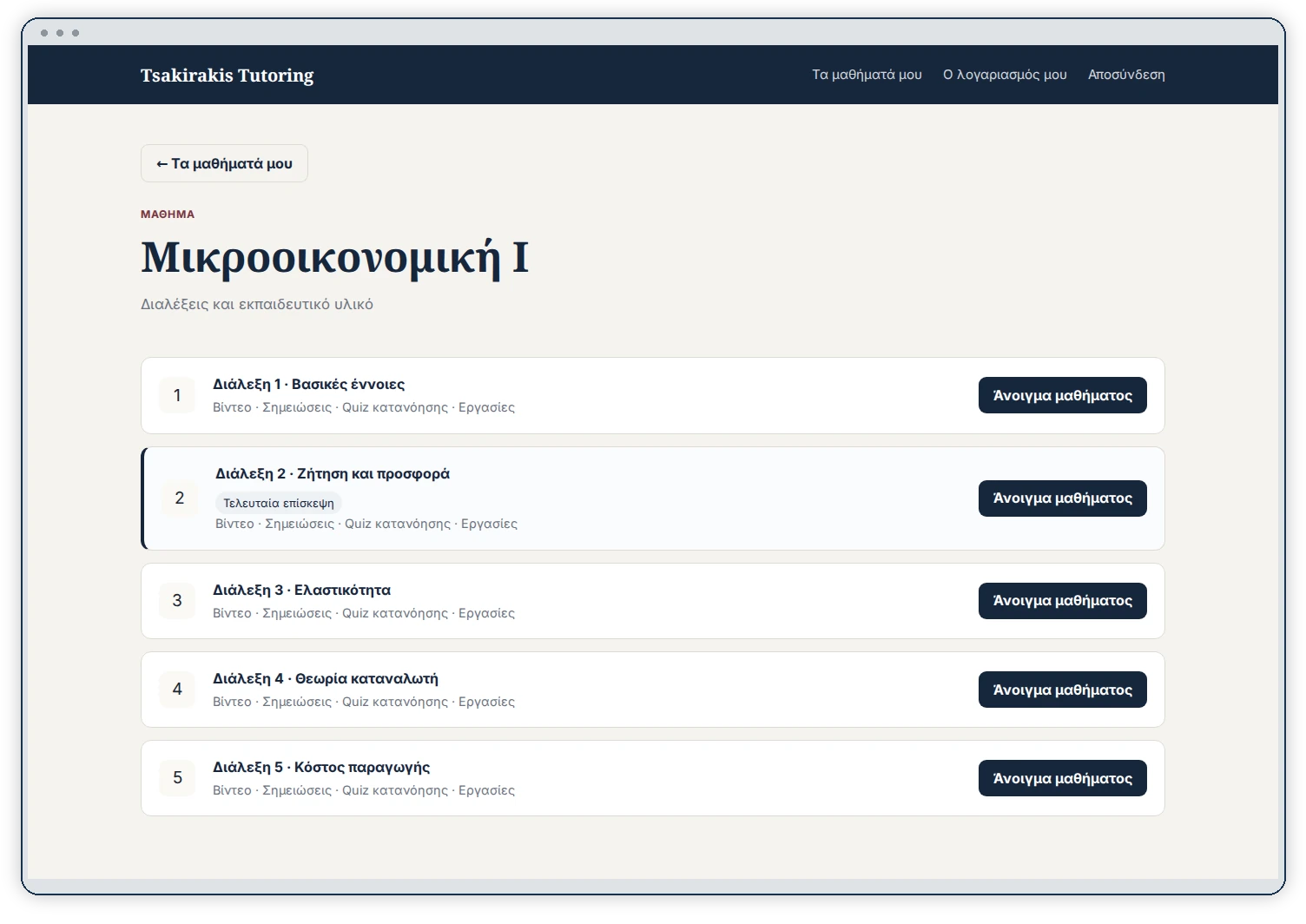Select the number 2 badge of lecture two

click(x=180, y=498)
